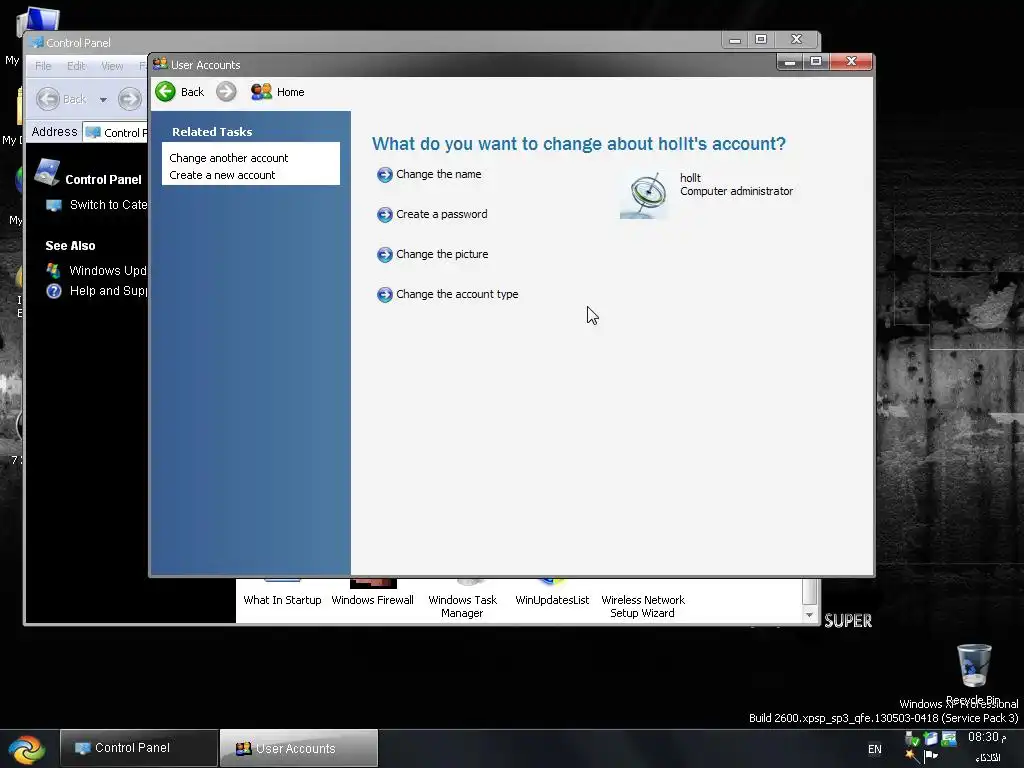Maximize the User Accounts window
The image size is (1024, 768).
[816, 61]
